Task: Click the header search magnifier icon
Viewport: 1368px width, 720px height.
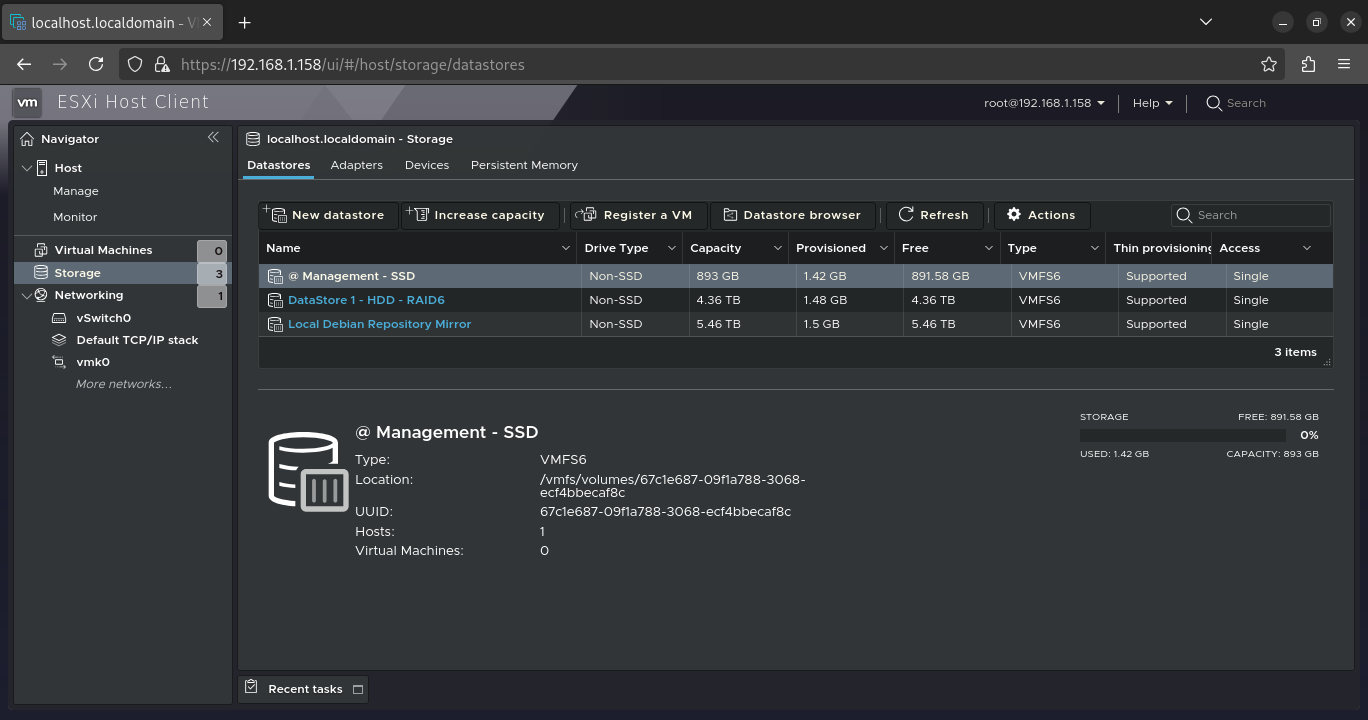Action: [x=1214, y=103]
